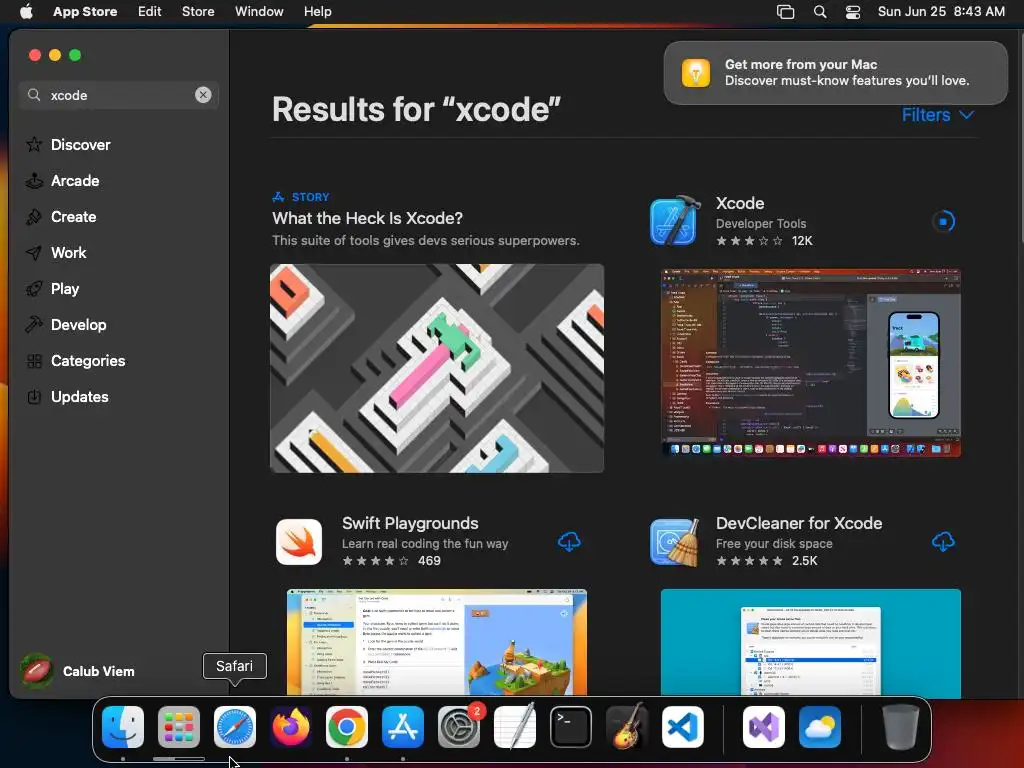
Task: View the Swift Playgrounds screenshot preview
Action: [437, 642]
